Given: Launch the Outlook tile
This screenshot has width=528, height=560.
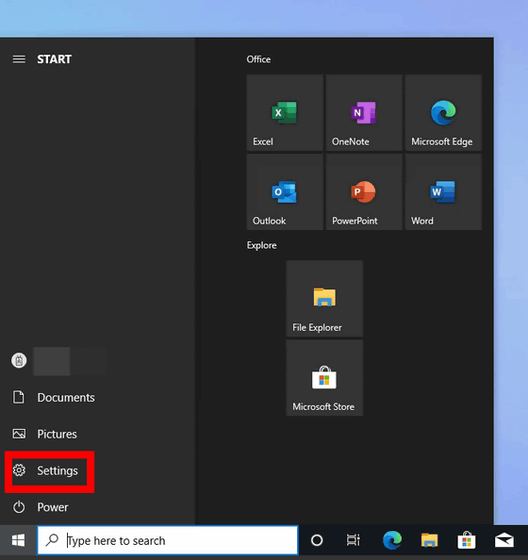Looking at the screenshot, I should click(x=285, y=192).
